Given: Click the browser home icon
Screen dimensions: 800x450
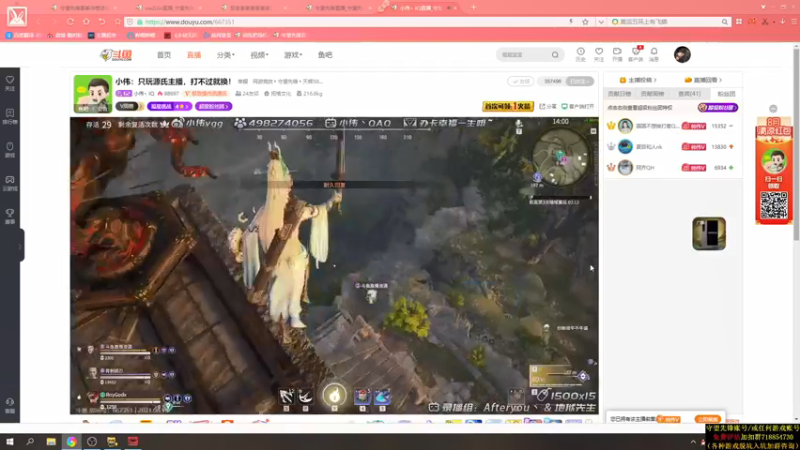Looking at the screenshot, I should point(86,22).
